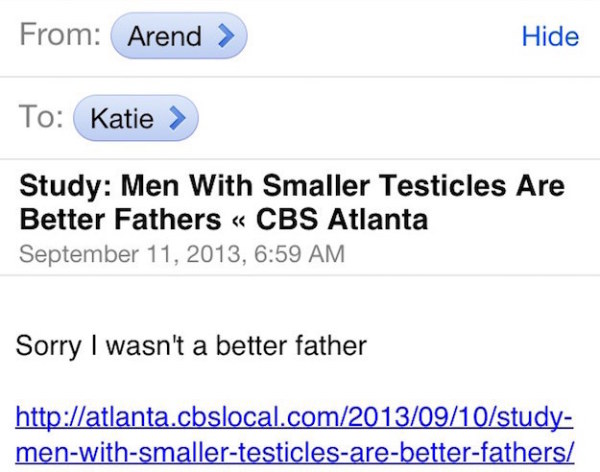Tap the message body text
The height and width of the screenshot is (472, 600).
click(191, 346)
